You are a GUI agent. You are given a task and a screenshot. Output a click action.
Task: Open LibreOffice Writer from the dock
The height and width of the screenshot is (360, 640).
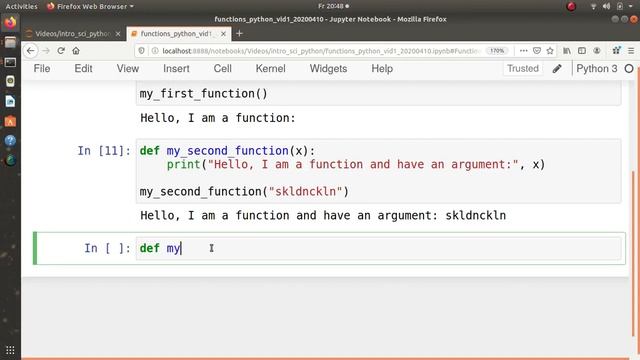click(x=10, y=101)
